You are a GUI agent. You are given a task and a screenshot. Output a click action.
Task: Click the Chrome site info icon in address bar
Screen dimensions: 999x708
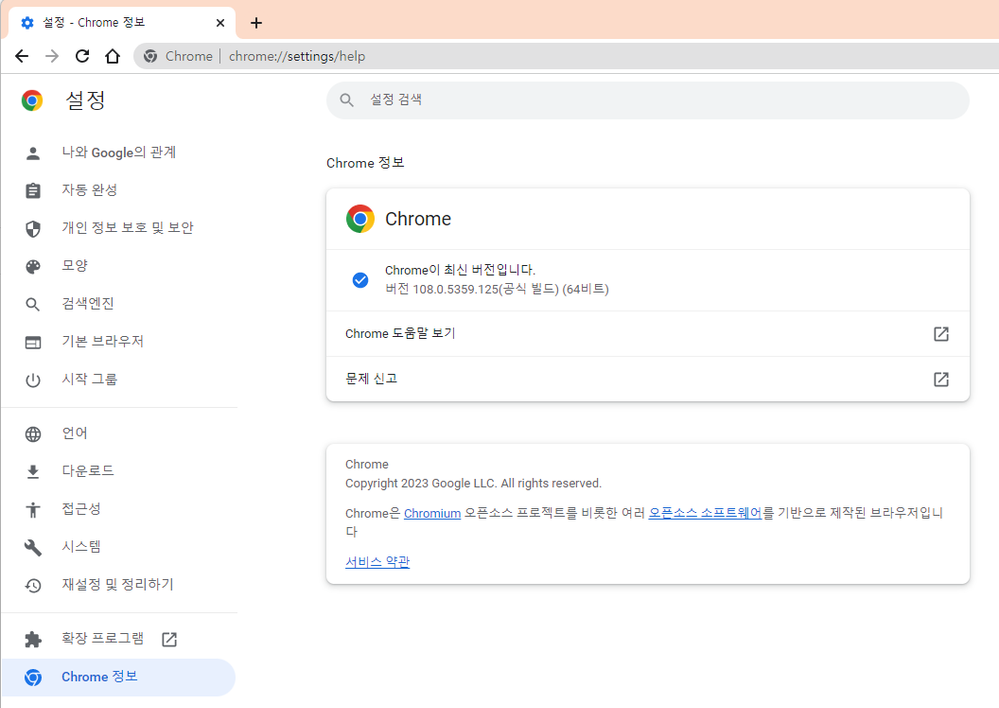(x=150, y=56)
